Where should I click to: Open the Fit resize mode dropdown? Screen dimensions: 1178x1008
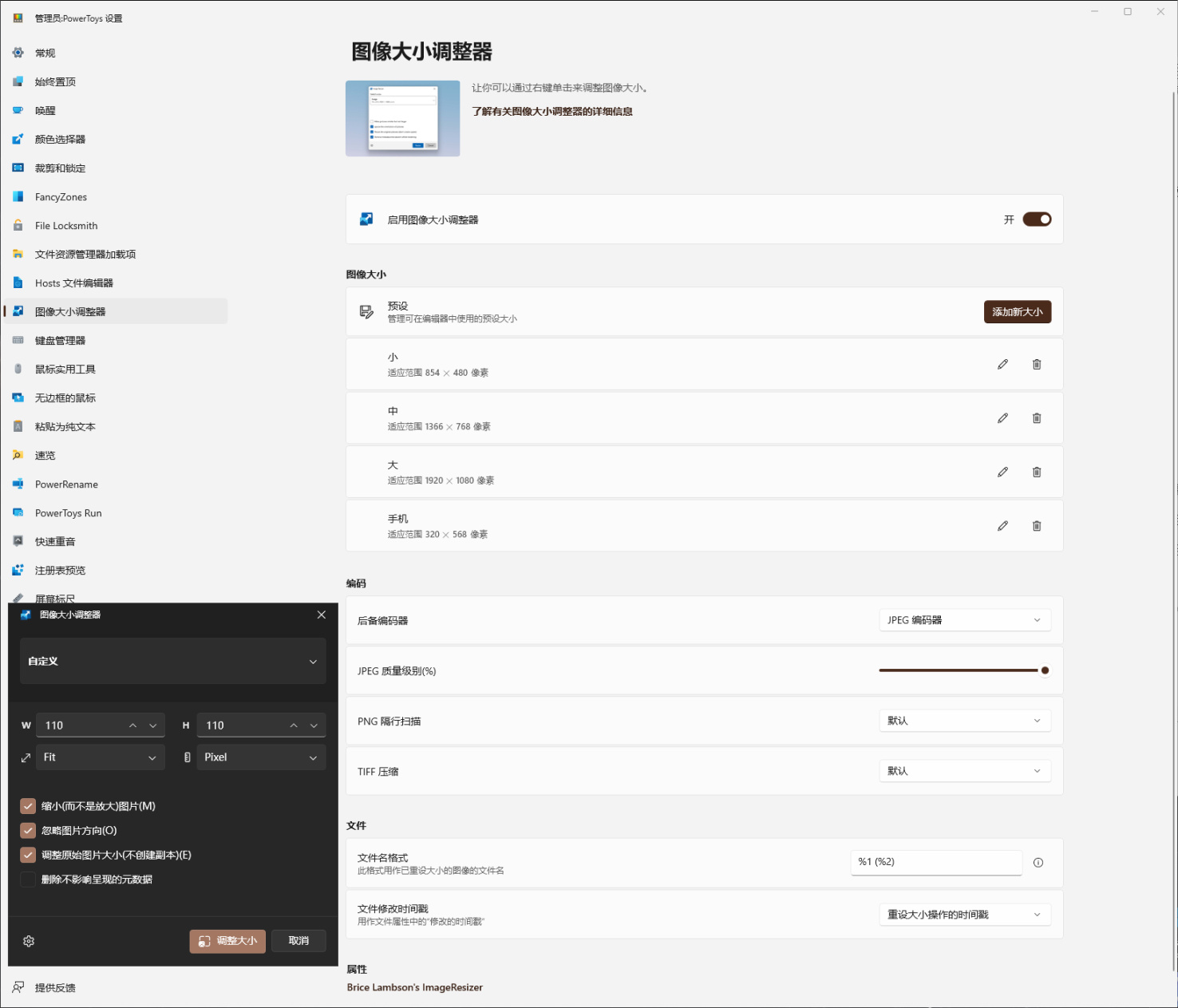click(101, 757)
